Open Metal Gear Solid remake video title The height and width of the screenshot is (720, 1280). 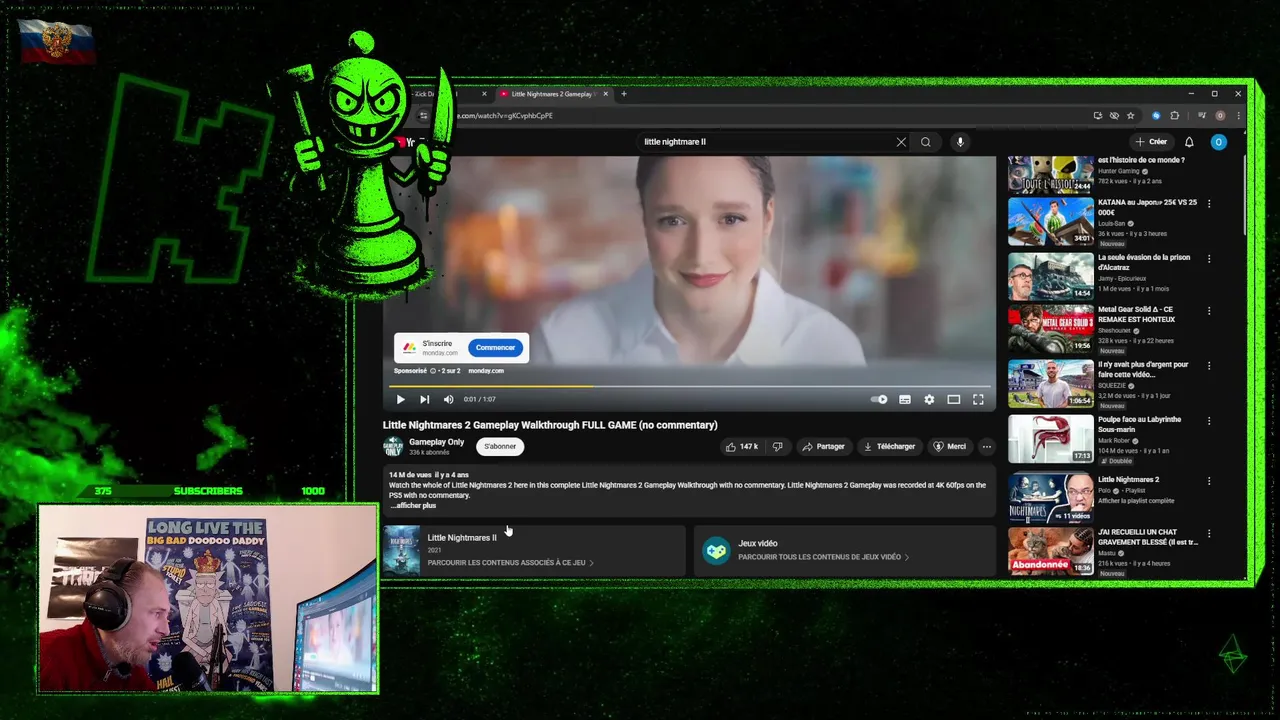[x=1136, y=314]
